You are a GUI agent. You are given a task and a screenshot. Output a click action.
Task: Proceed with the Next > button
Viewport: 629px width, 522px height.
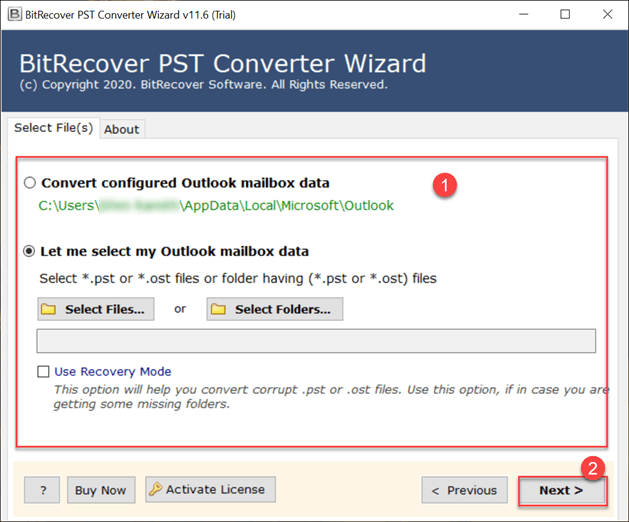point(562,490)
